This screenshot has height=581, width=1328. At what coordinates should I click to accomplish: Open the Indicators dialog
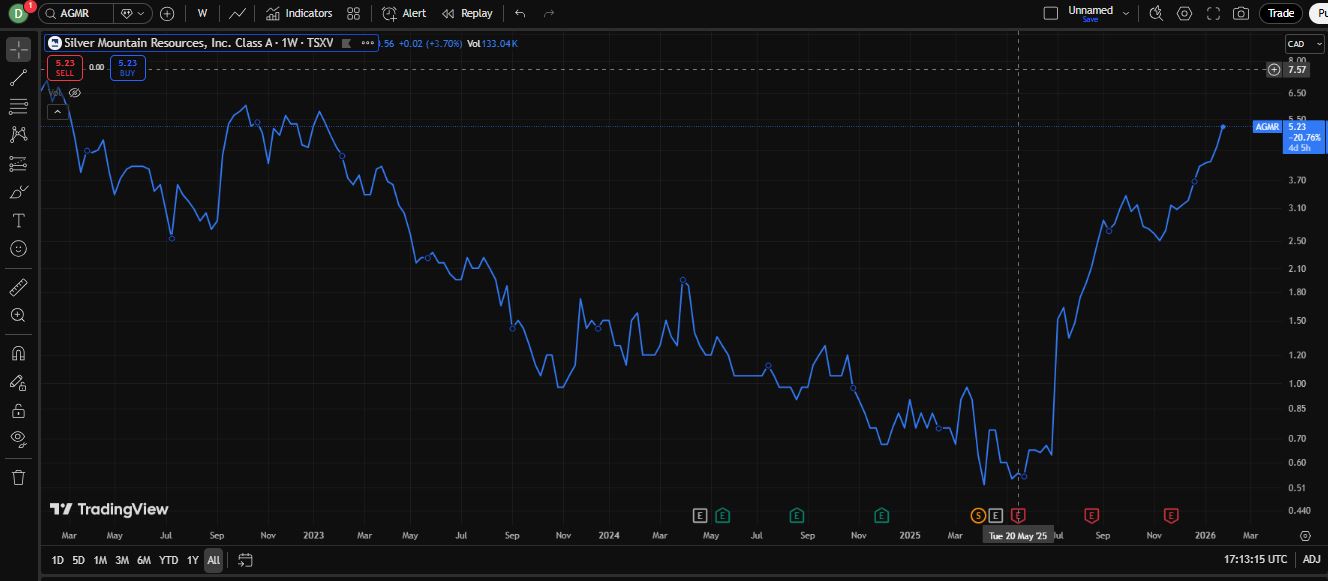tap(299, 13)
